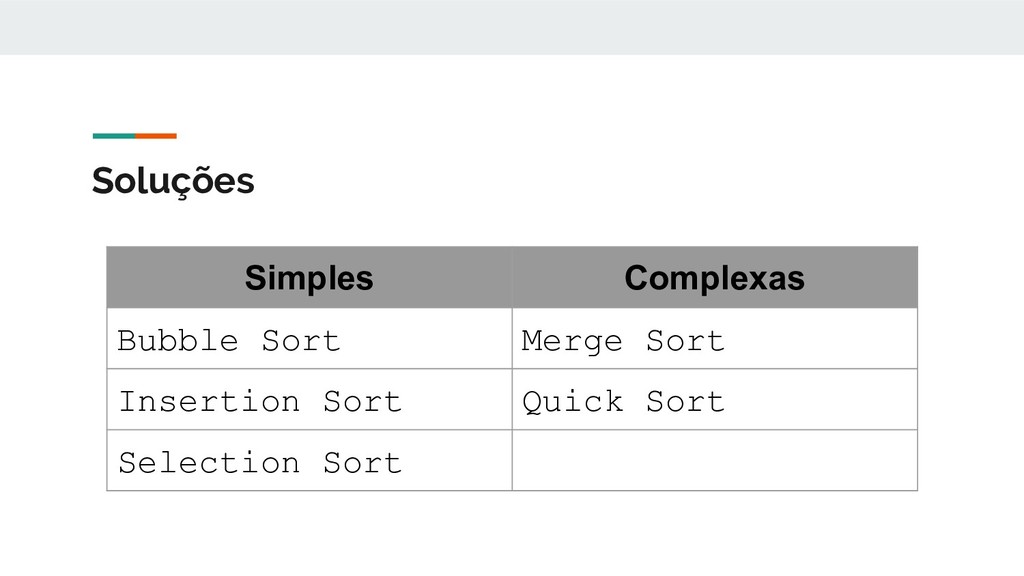Select the orange segment of accent bar
This screenshot has height=576, width=1024.
(156, 136)
